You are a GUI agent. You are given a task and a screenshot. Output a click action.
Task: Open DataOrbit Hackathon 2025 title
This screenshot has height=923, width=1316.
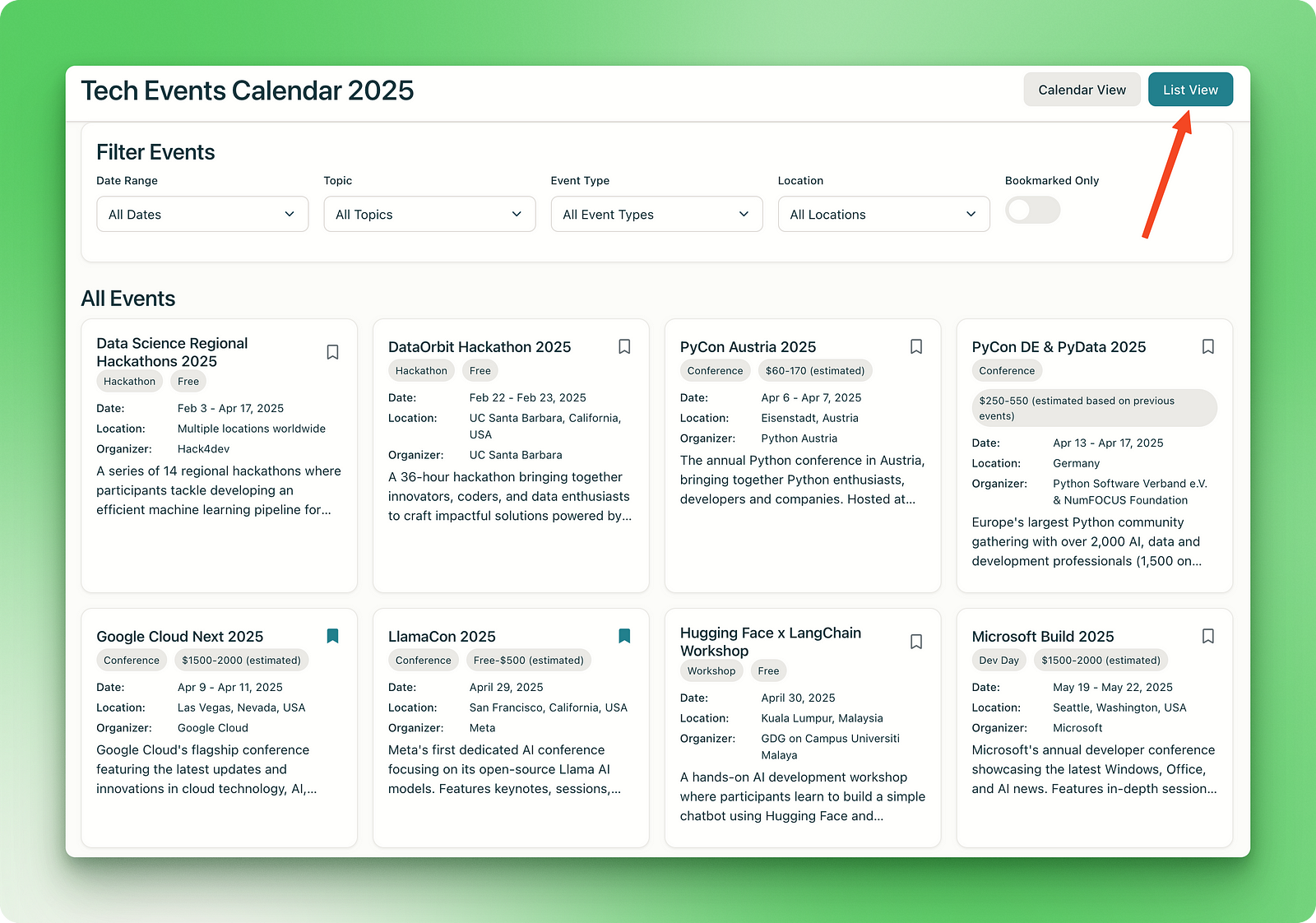[x=480, y=347]
